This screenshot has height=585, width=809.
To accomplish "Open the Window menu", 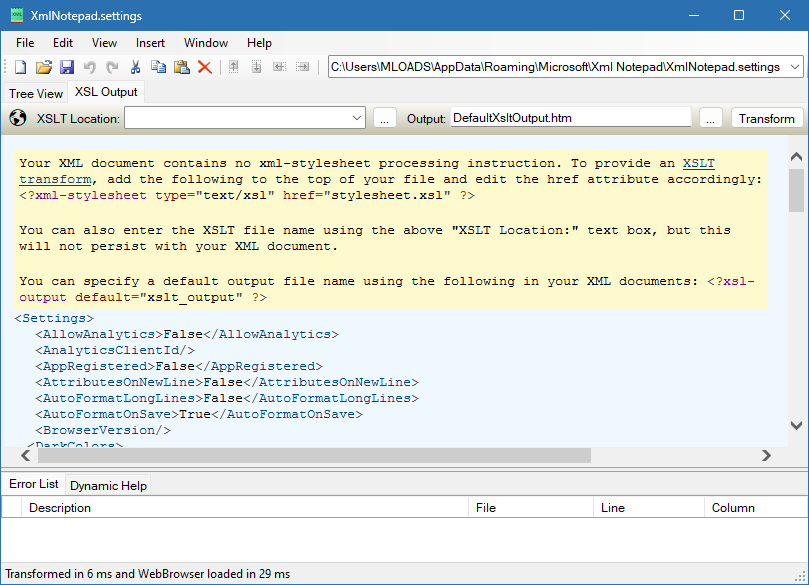I will point(206,43).
